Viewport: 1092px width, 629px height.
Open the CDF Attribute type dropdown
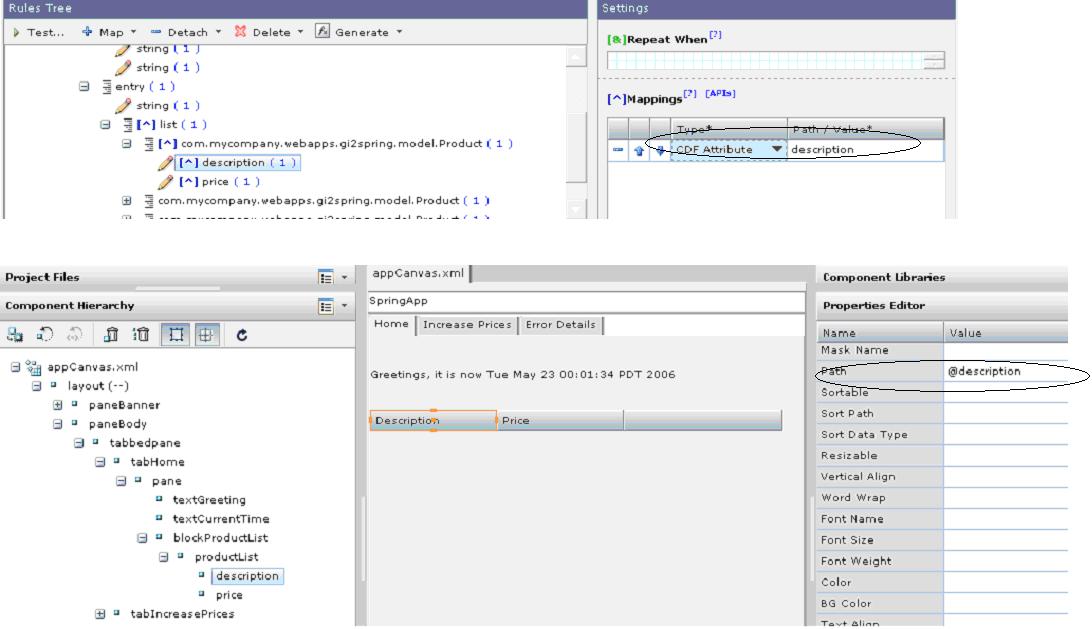coord(777,150)
